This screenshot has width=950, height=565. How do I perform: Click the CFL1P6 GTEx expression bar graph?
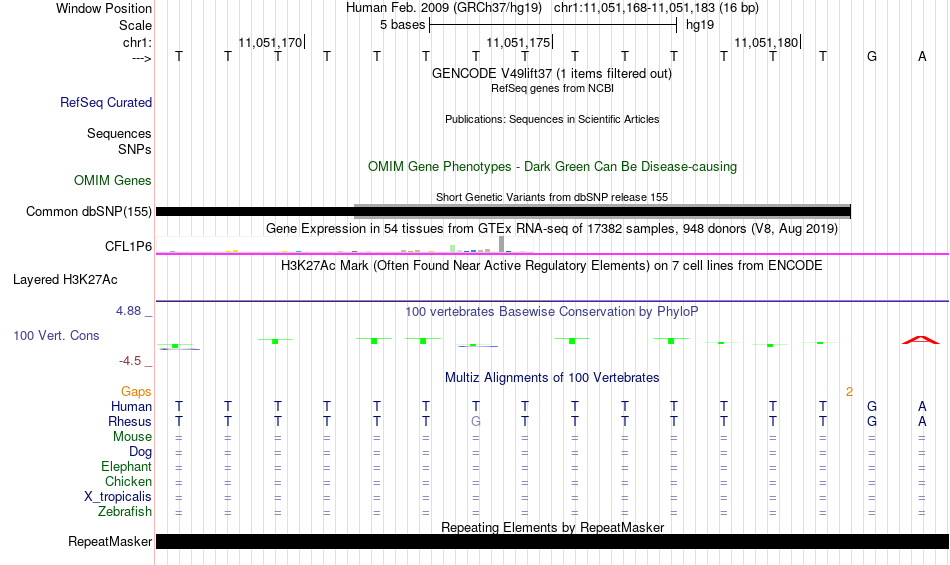coord(345,245)
